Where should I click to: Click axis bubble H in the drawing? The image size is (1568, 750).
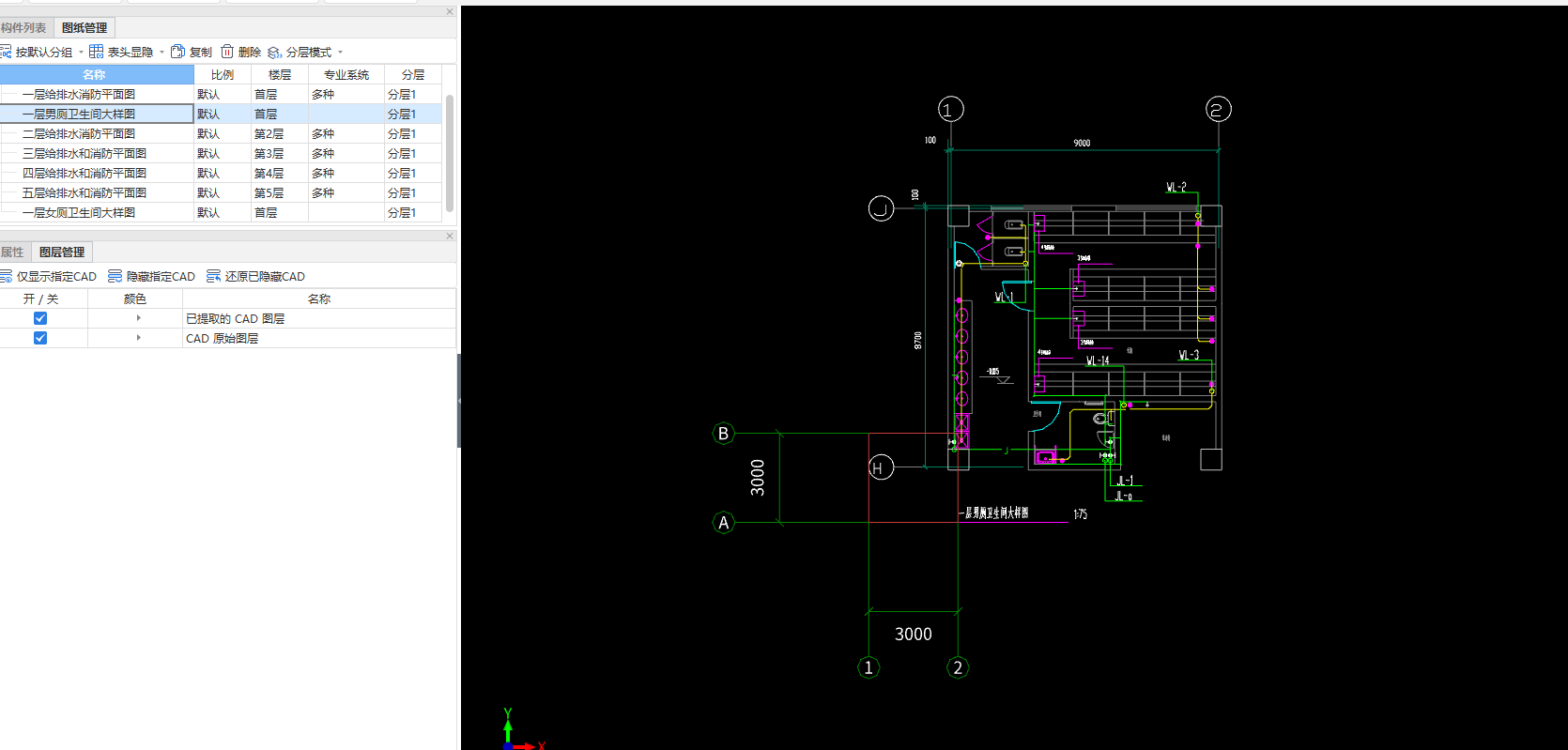[x=881, y=467]
